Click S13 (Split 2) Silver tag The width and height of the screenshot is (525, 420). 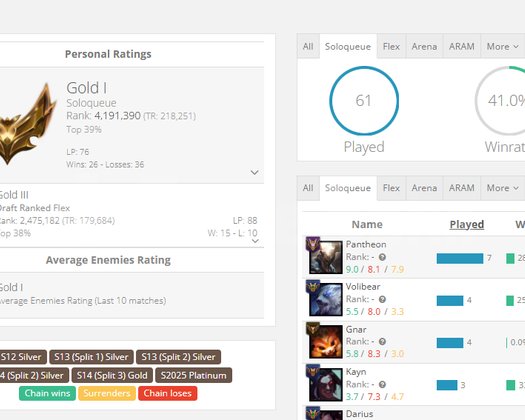point(178,357)
